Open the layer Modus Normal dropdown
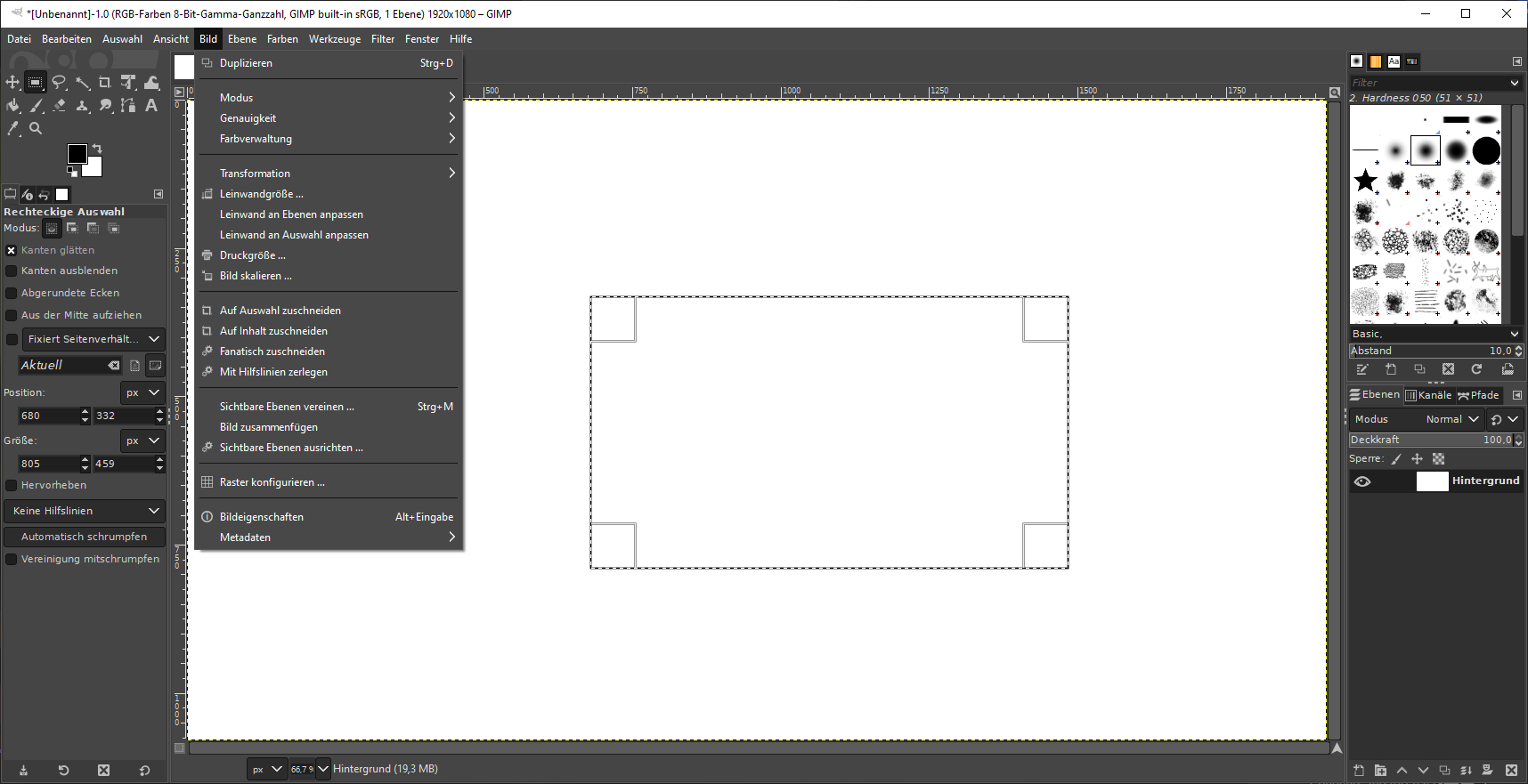Image resolution: width=1528 pixels, height=784 pixels. (x=1451, y=419)
